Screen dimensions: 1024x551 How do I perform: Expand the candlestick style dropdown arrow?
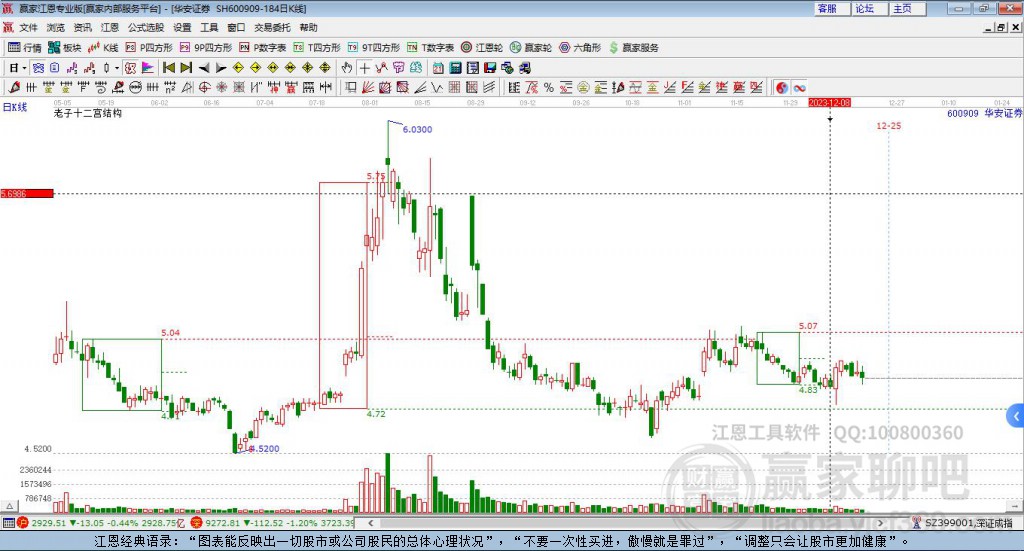click(117, 68)
